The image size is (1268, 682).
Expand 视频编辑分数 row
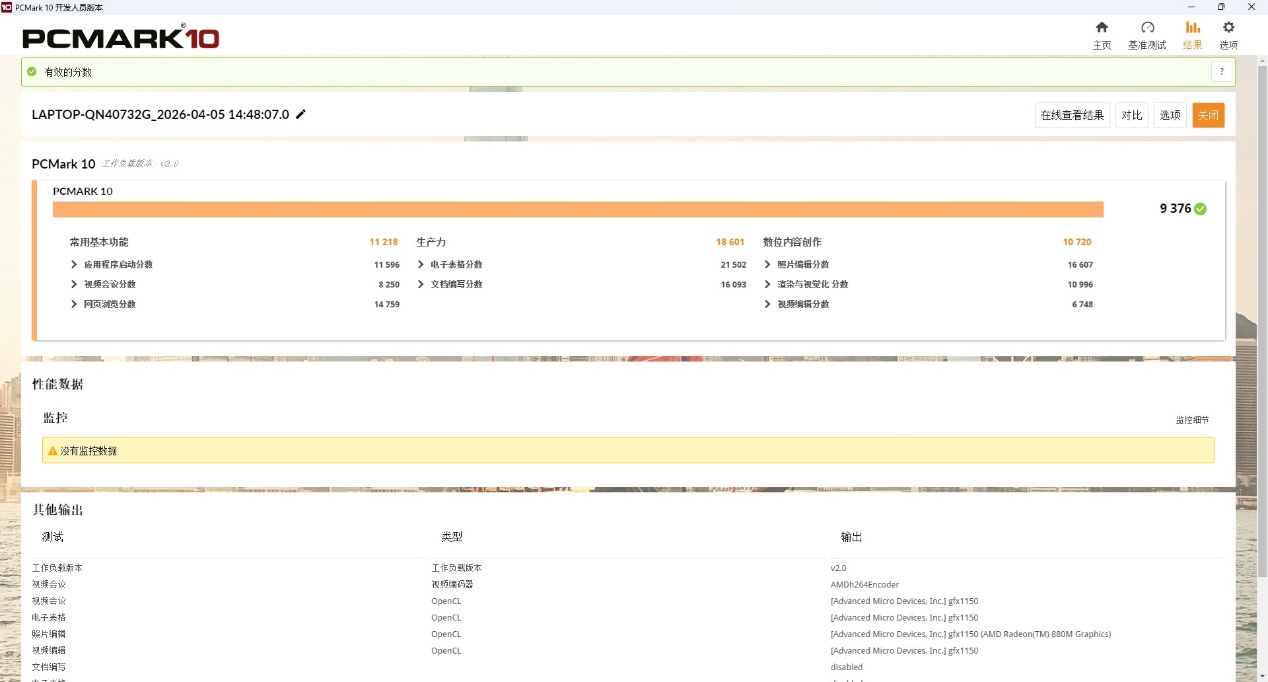[767, 304]
